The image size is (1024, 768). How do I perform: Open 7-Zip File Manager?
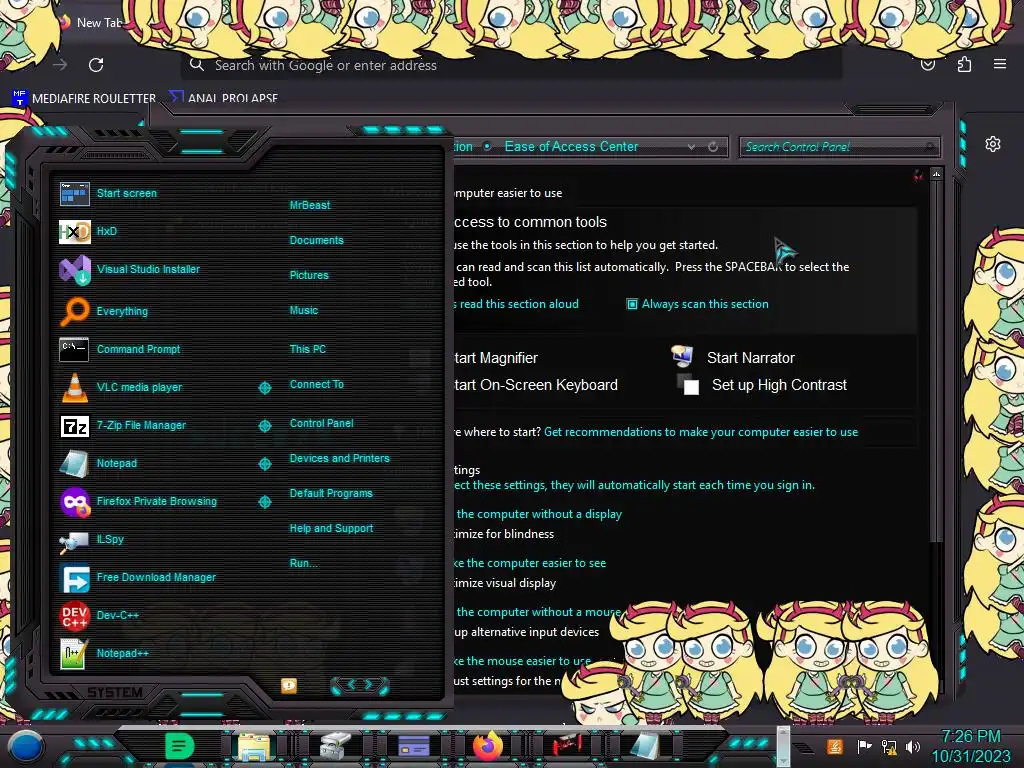pos(123,426)
